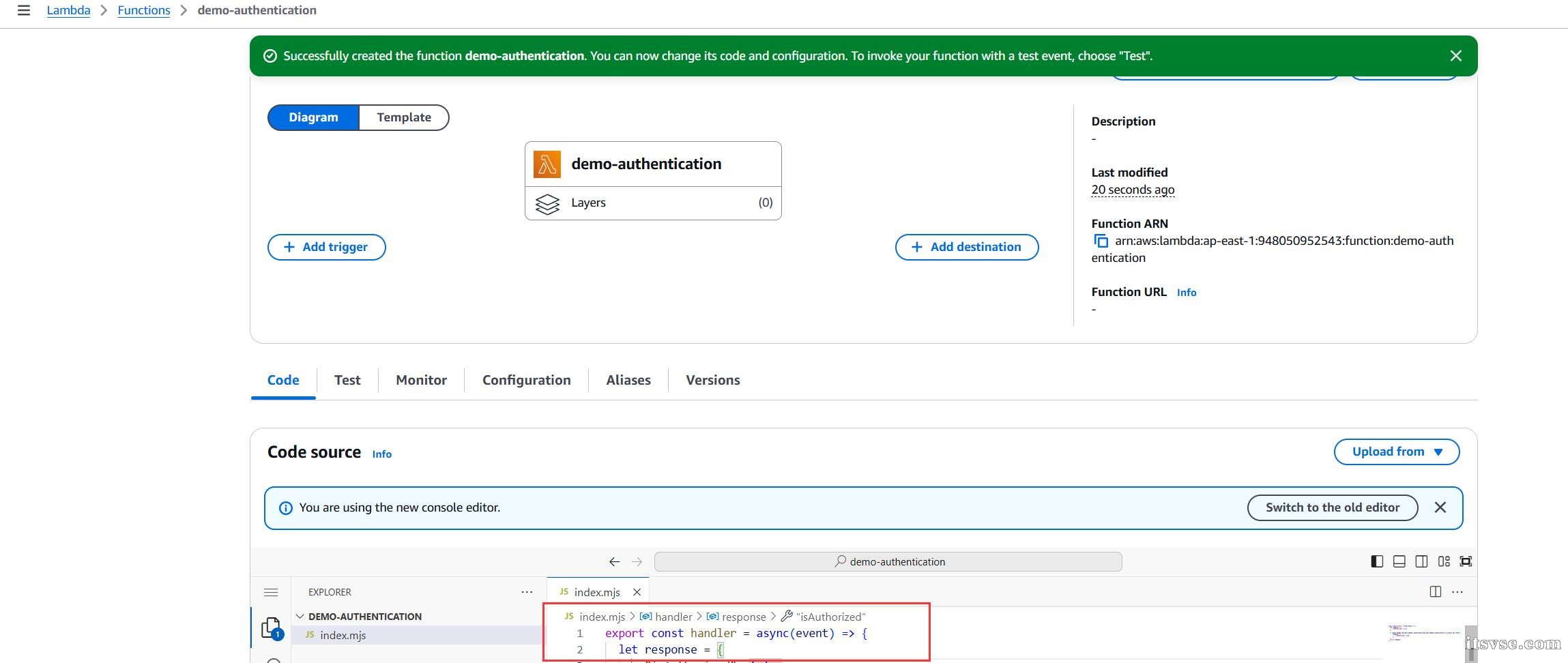The image size is (1568, 663).
Task: Toggle the primary side bar layout icon
Action: [1377, 561]
